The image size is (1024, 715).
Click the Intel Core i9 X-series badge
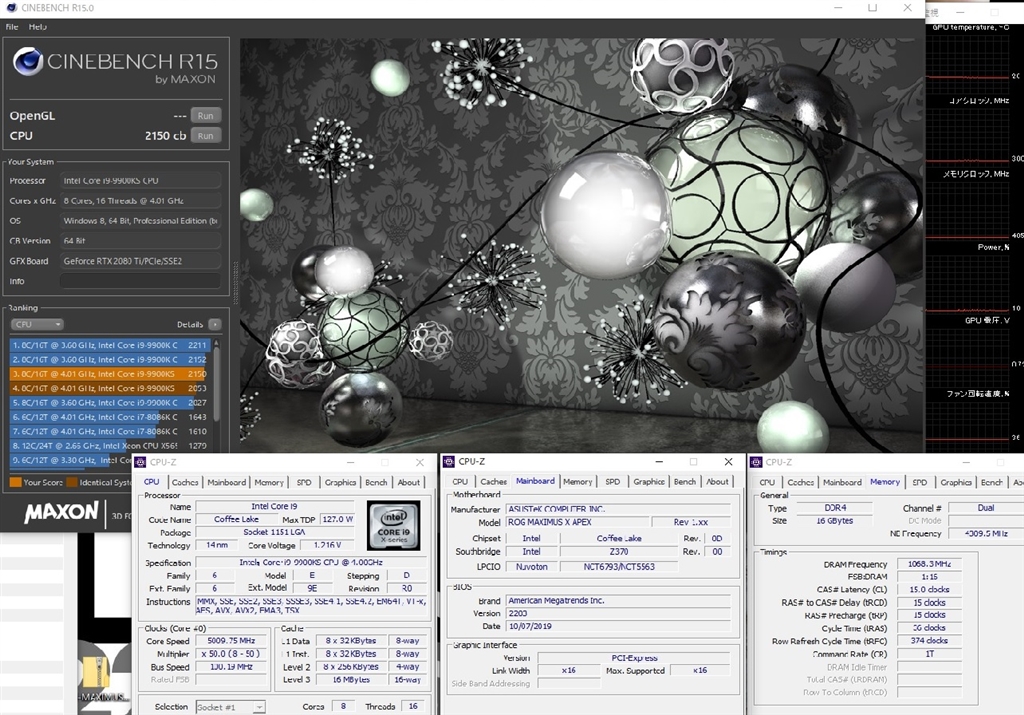tap(393, 525)
